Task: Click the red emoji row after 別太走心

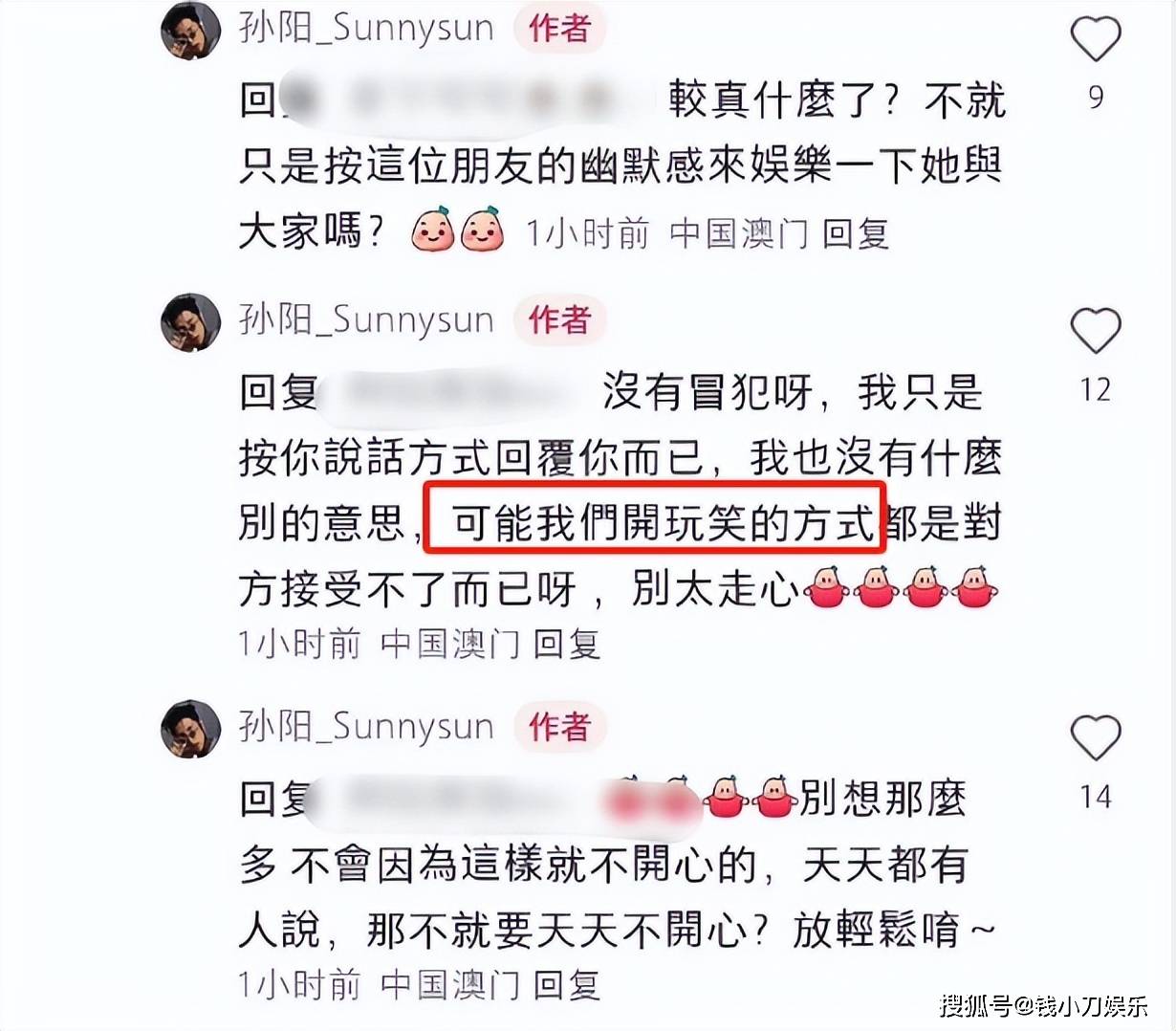Action: (x=904, y=587)
